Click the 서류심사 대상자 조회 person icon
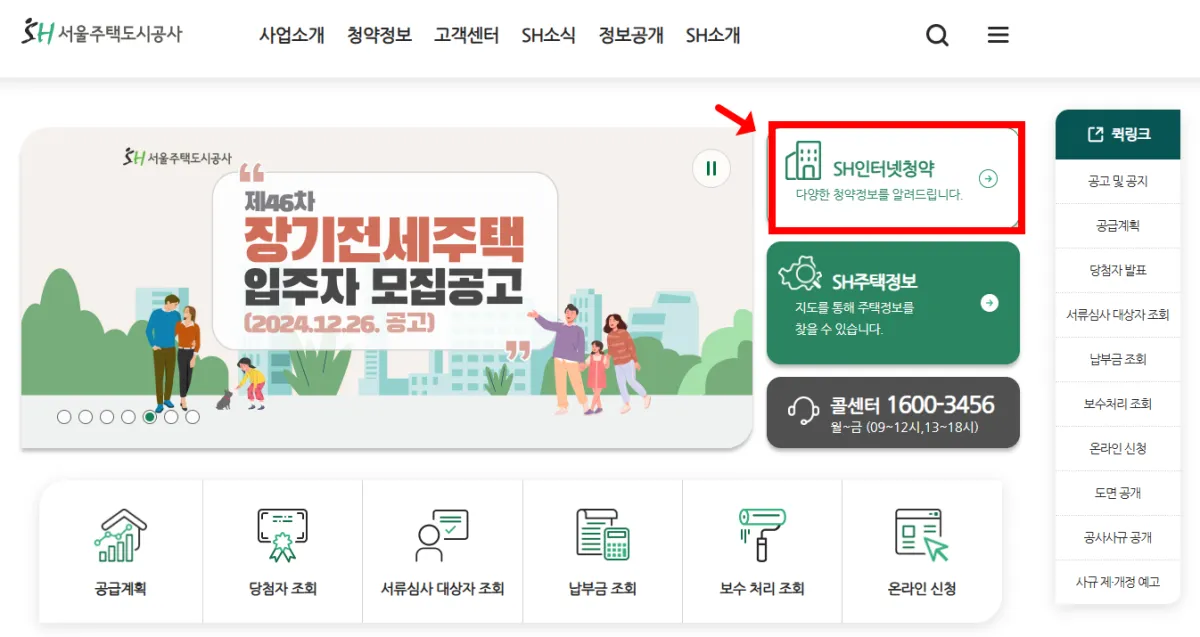The height and width of the screenshot is (637, 1200). point(442,535)
